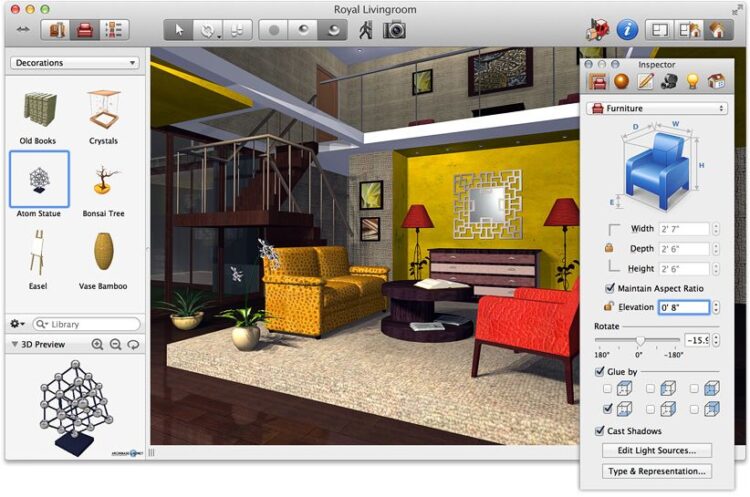Screen dimensions: 750x497
Task: Click the Library search field
Action: [x=88, y=324]
